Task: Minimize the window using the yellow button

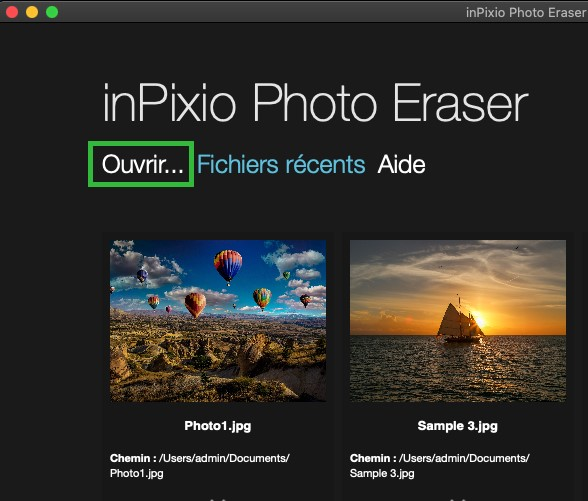Action: [32, 12]
